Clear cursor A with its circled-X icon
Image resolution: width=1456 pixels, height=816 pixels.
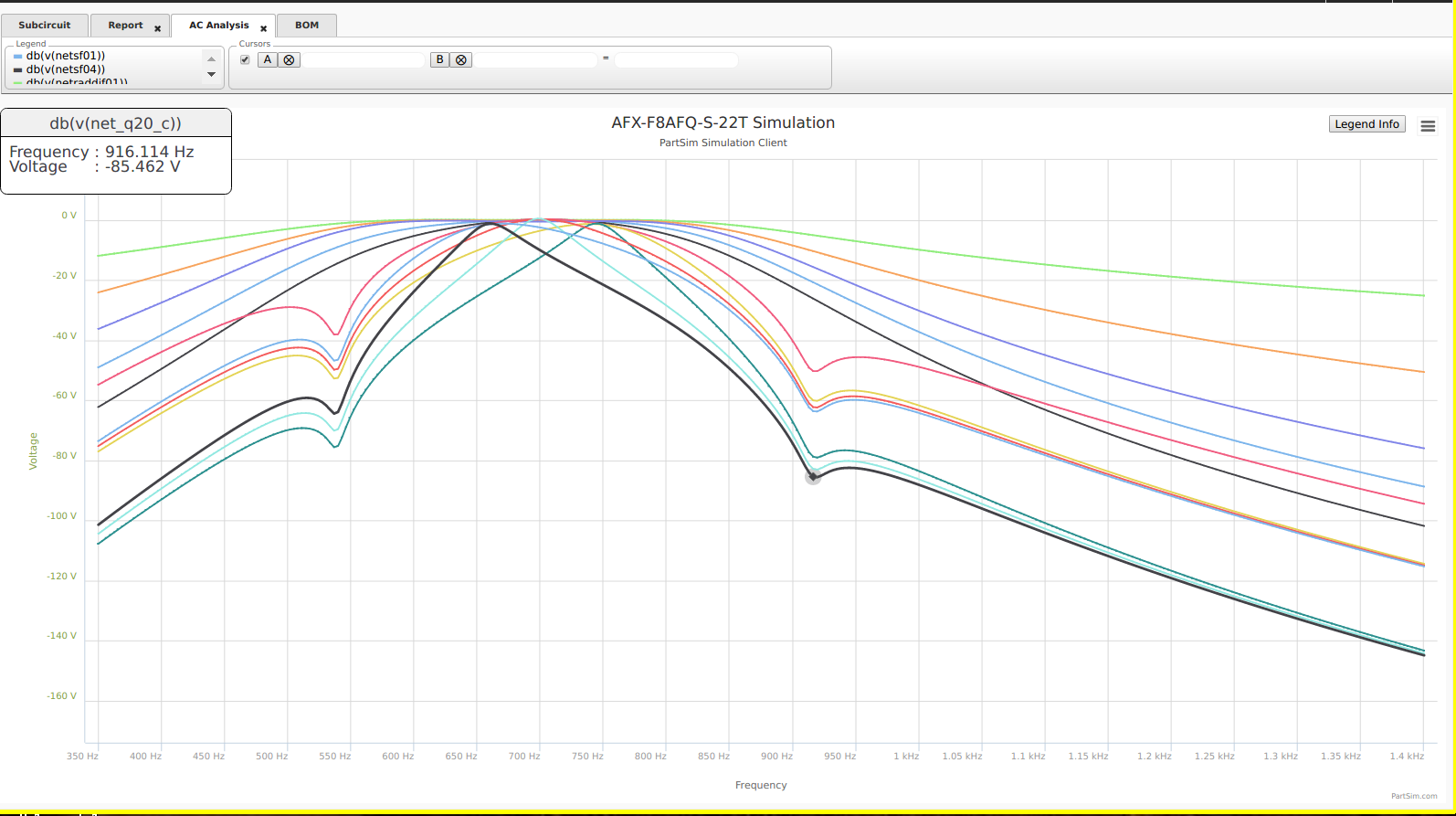(290, 60)
